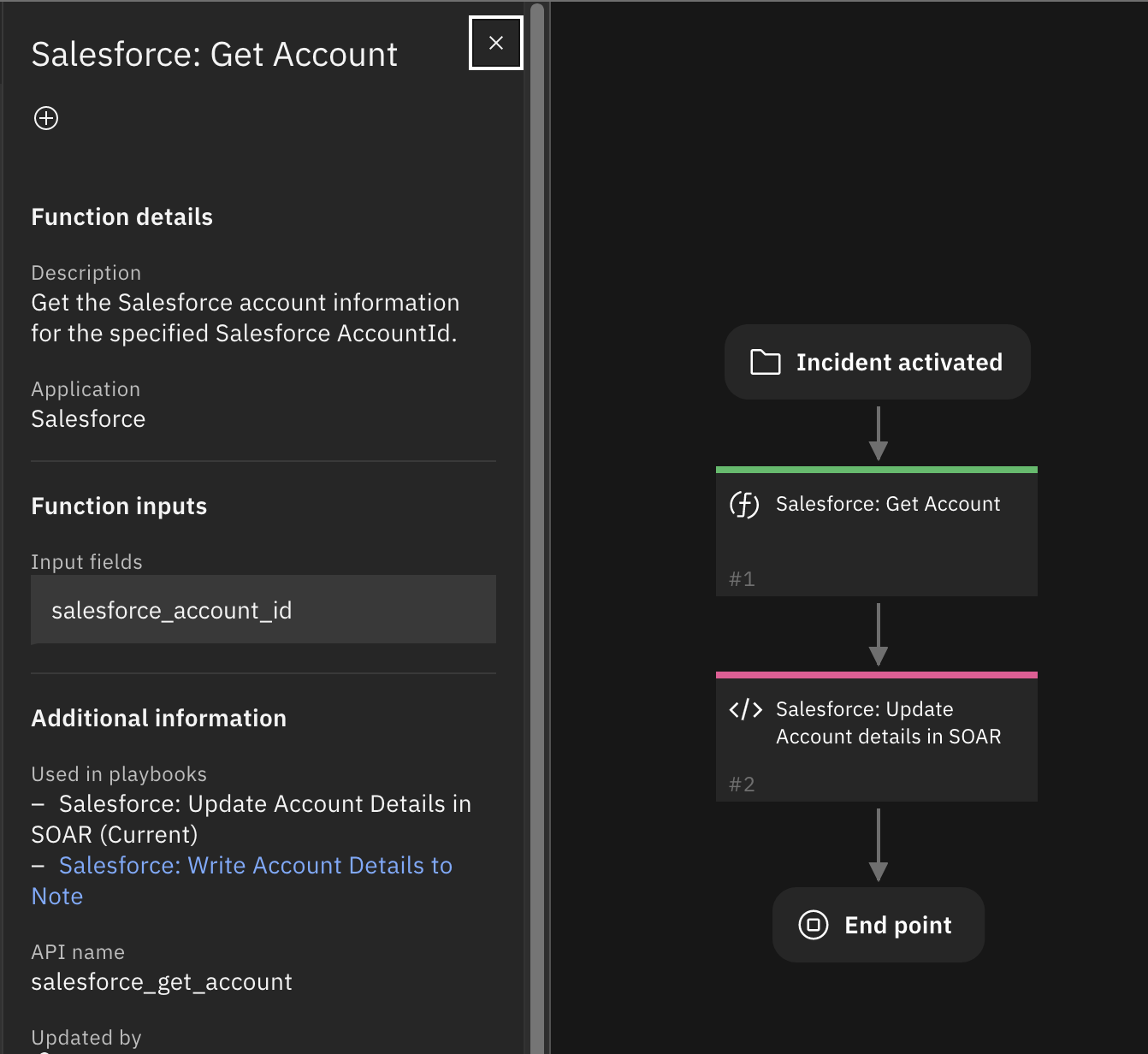Click the salesforce_account_id input field

(x=263, y=609)
